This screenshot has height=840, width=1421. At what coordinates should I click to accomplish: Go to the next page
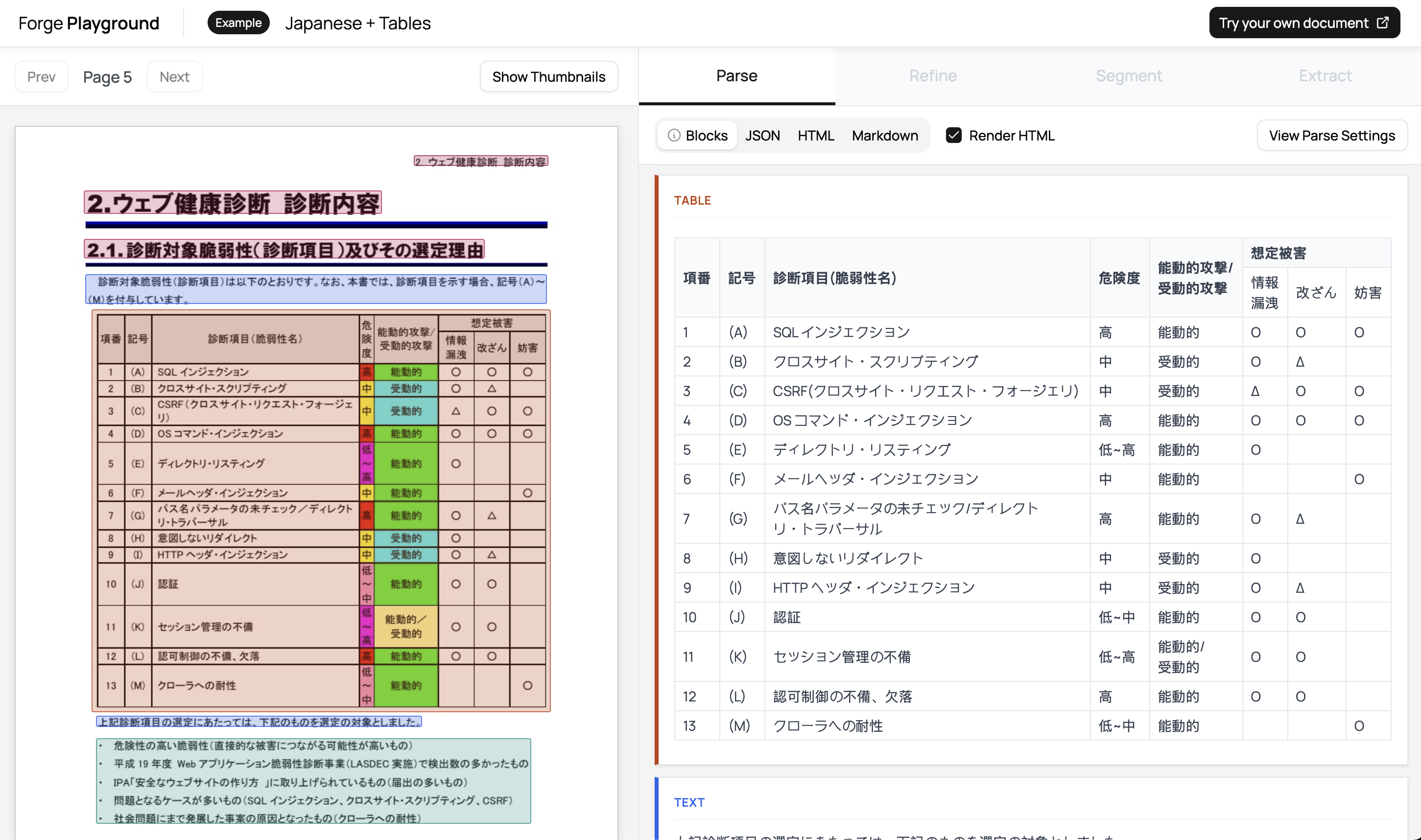point(174,76)
